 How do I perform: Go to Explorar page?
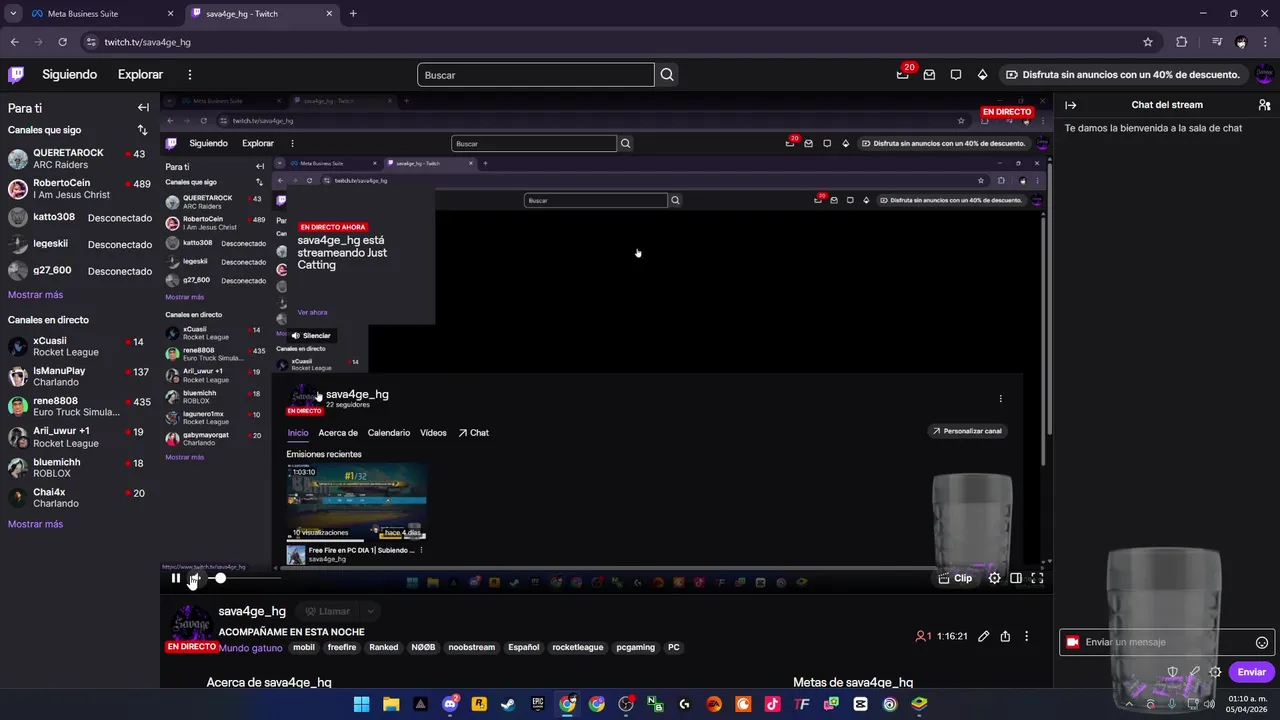[140, 75]
